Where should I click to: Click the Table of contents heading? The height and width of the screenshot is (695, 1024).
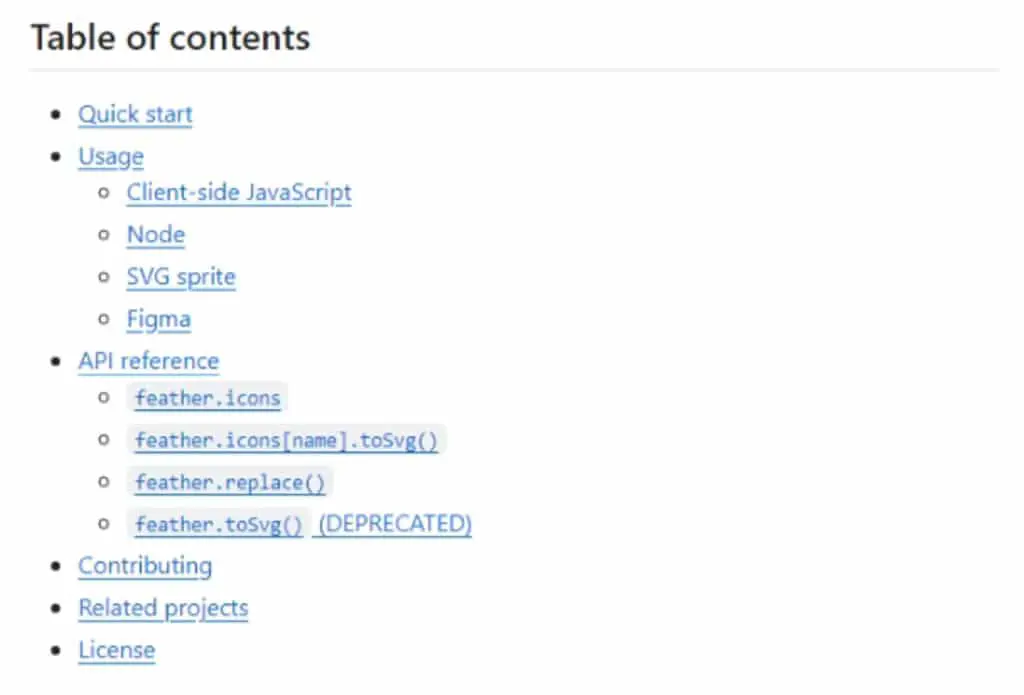[x=170, y=37]
